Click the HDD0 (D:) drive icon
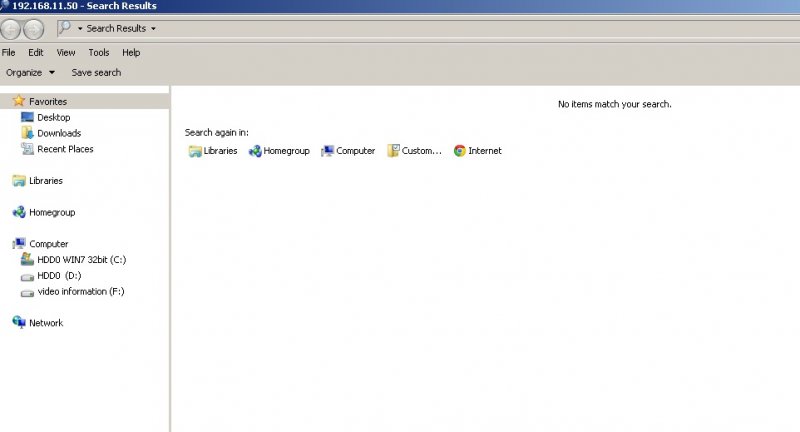This screenshot has width=800, height=432. 27,277
